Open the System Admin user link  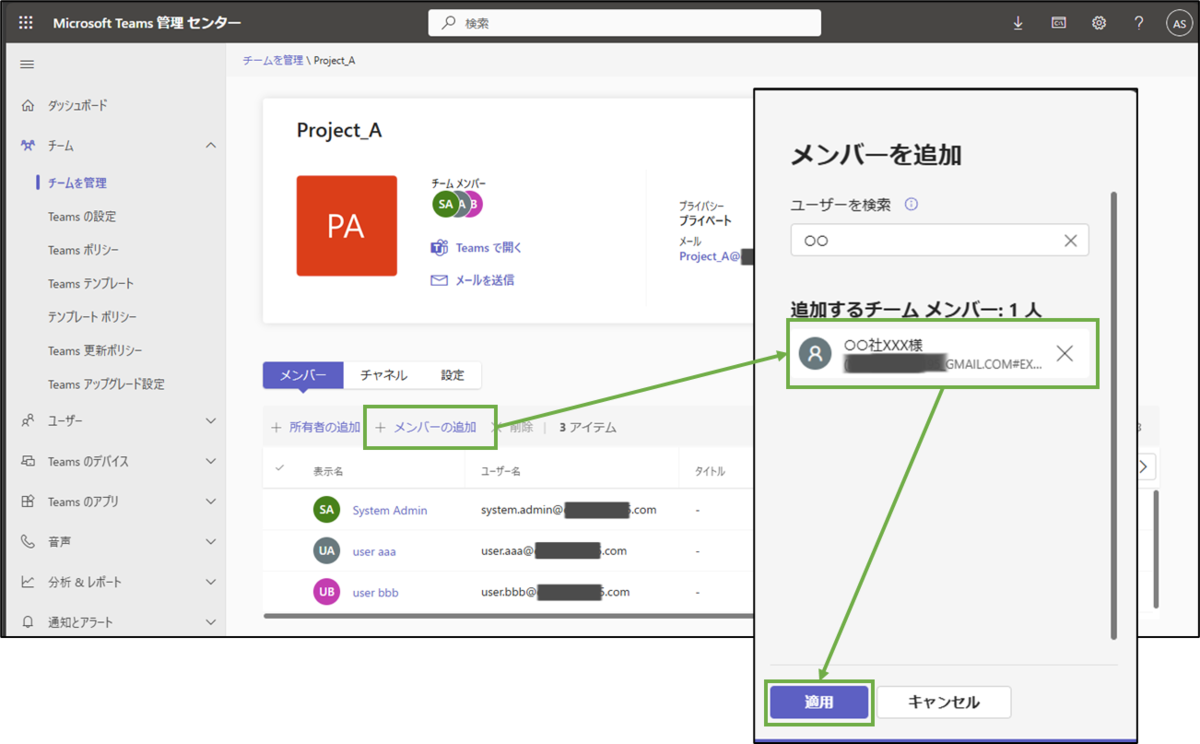[x=390, y=510]
